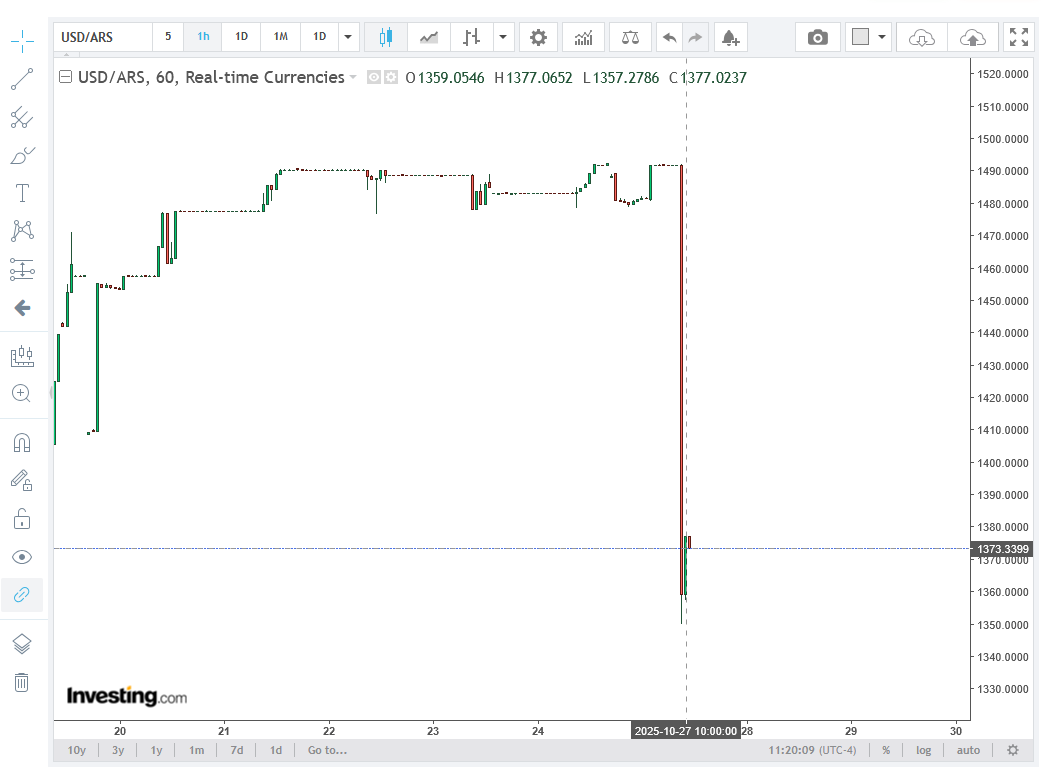Open series settings gear in legend
1048x771 pixels.
coord(390,78)
